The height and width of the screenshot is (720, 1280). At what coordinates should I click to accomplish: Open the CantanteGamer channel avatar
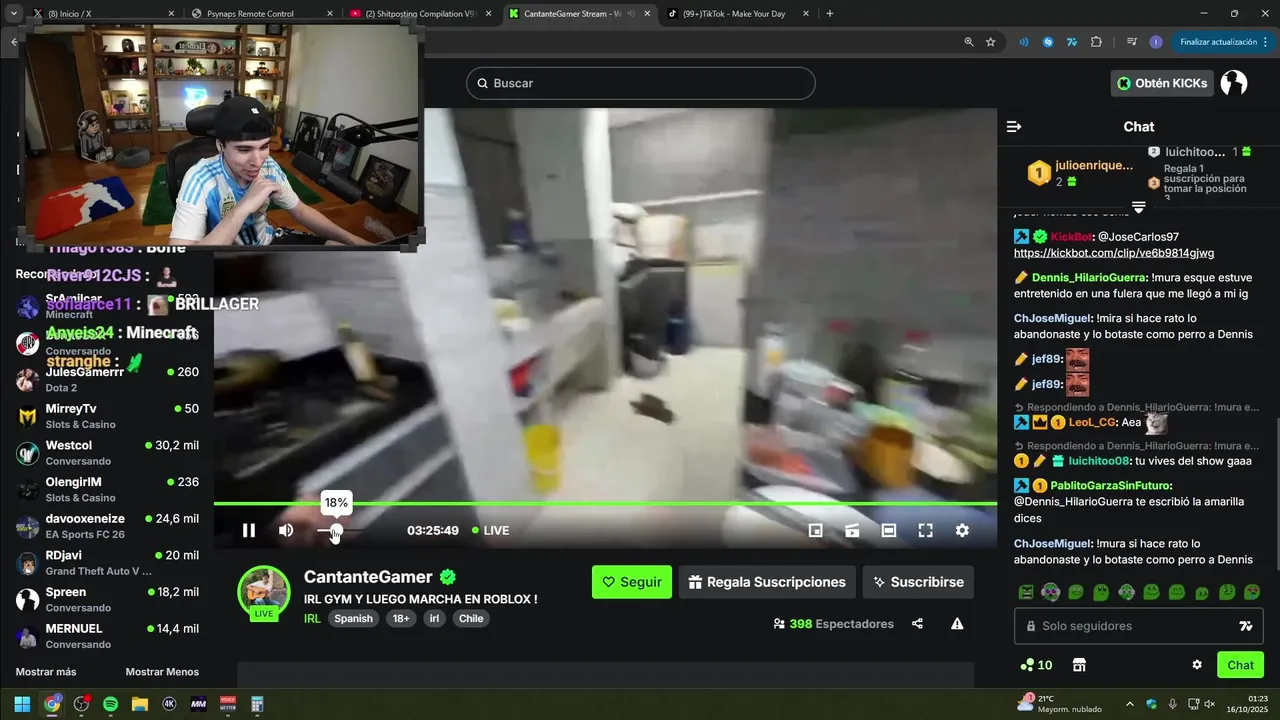264,591
